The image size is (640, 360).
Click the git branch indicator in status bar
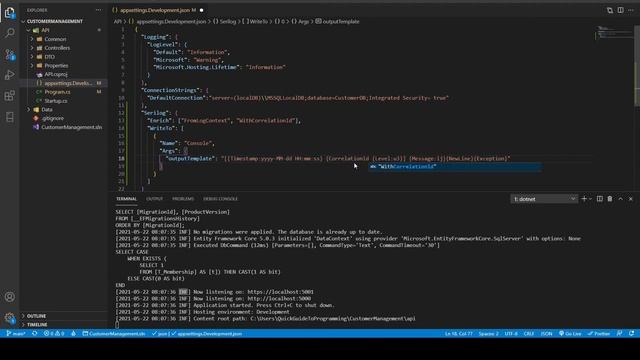[x=16, y=333]
